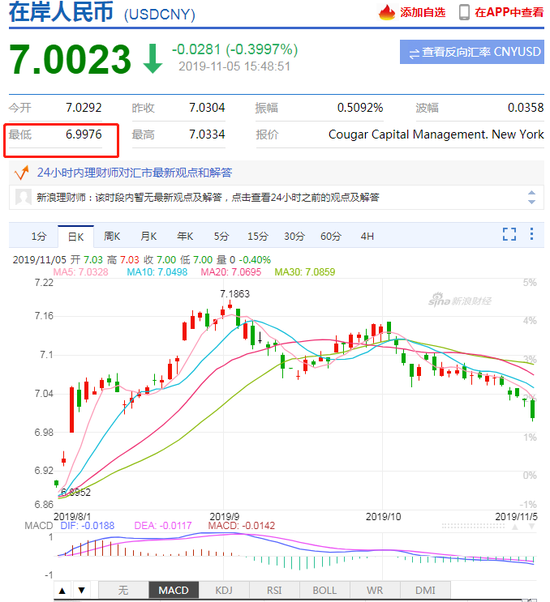
Task: Switch to the 年K chart tab
Action: (185, 236)
